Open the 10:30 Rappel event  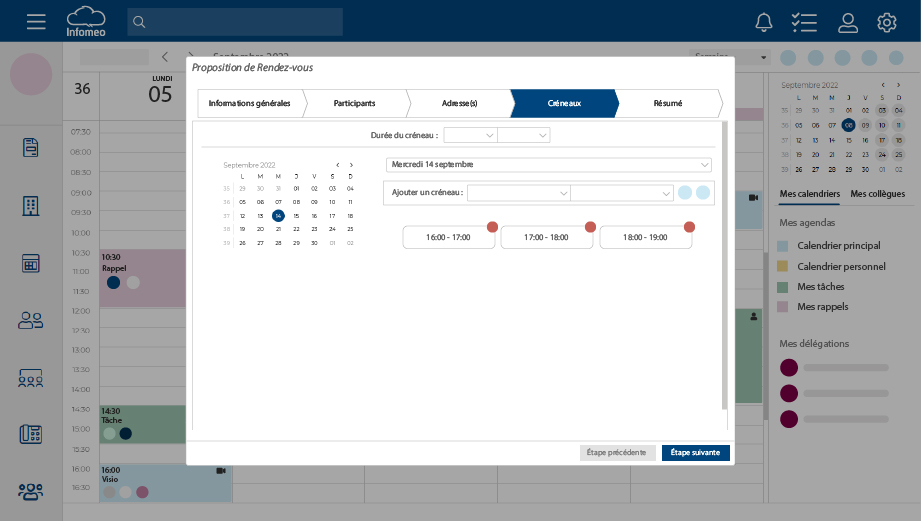click(x=143, y=278)
